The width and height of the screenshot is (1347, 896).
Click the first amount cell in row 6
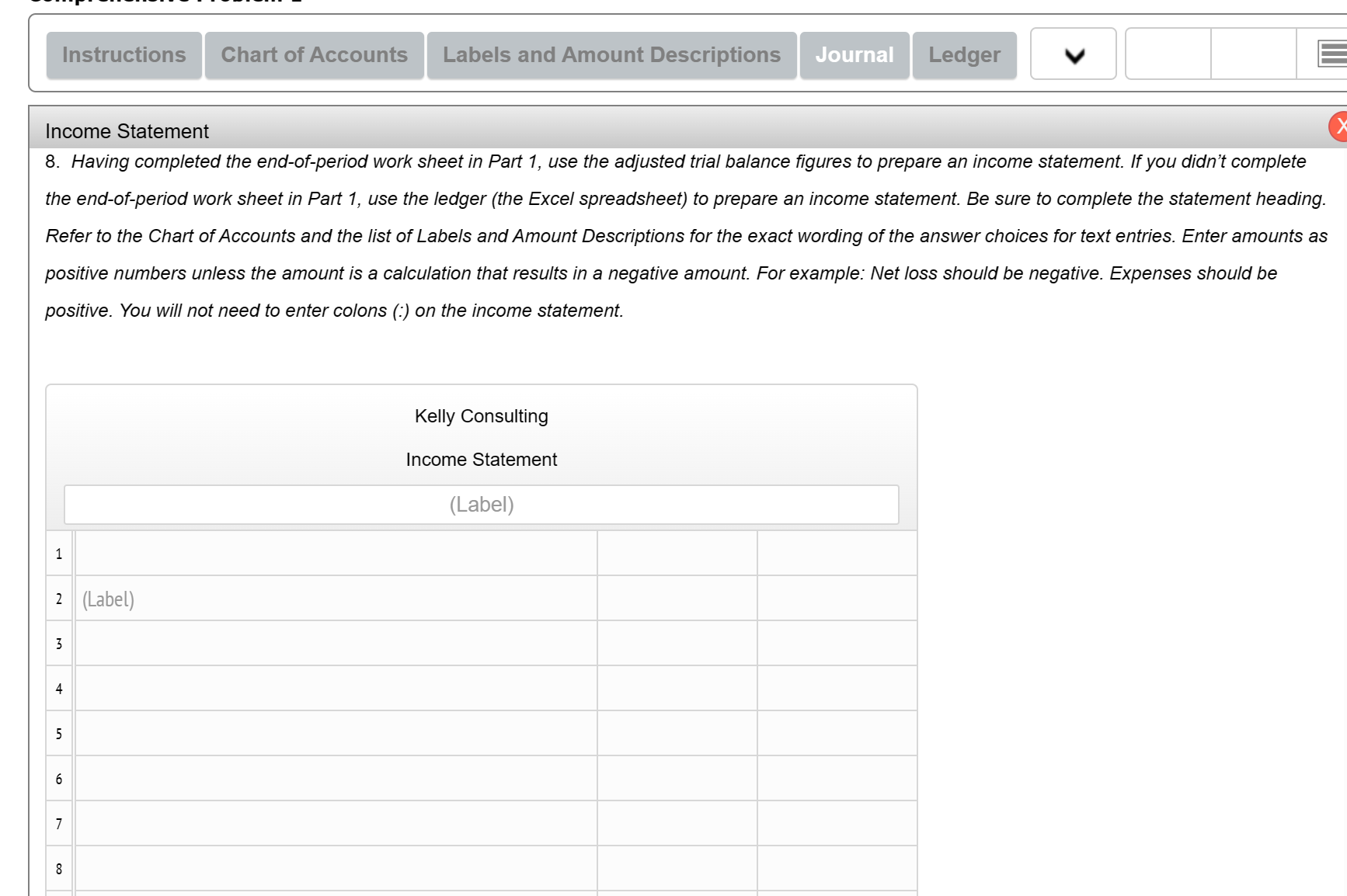[x=675, y=778]
